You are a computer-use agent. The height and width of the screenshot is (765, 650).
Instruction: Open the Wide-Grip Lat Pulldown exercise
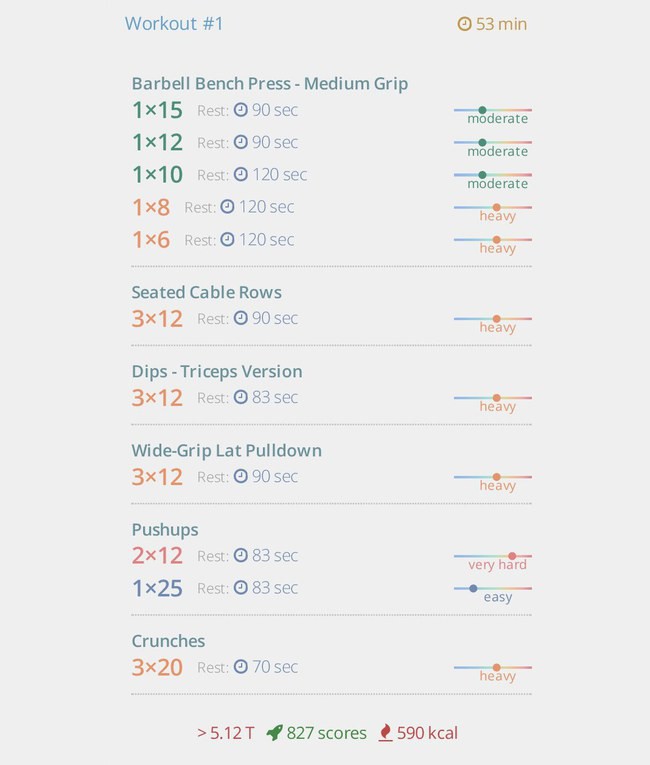point(226,451)
